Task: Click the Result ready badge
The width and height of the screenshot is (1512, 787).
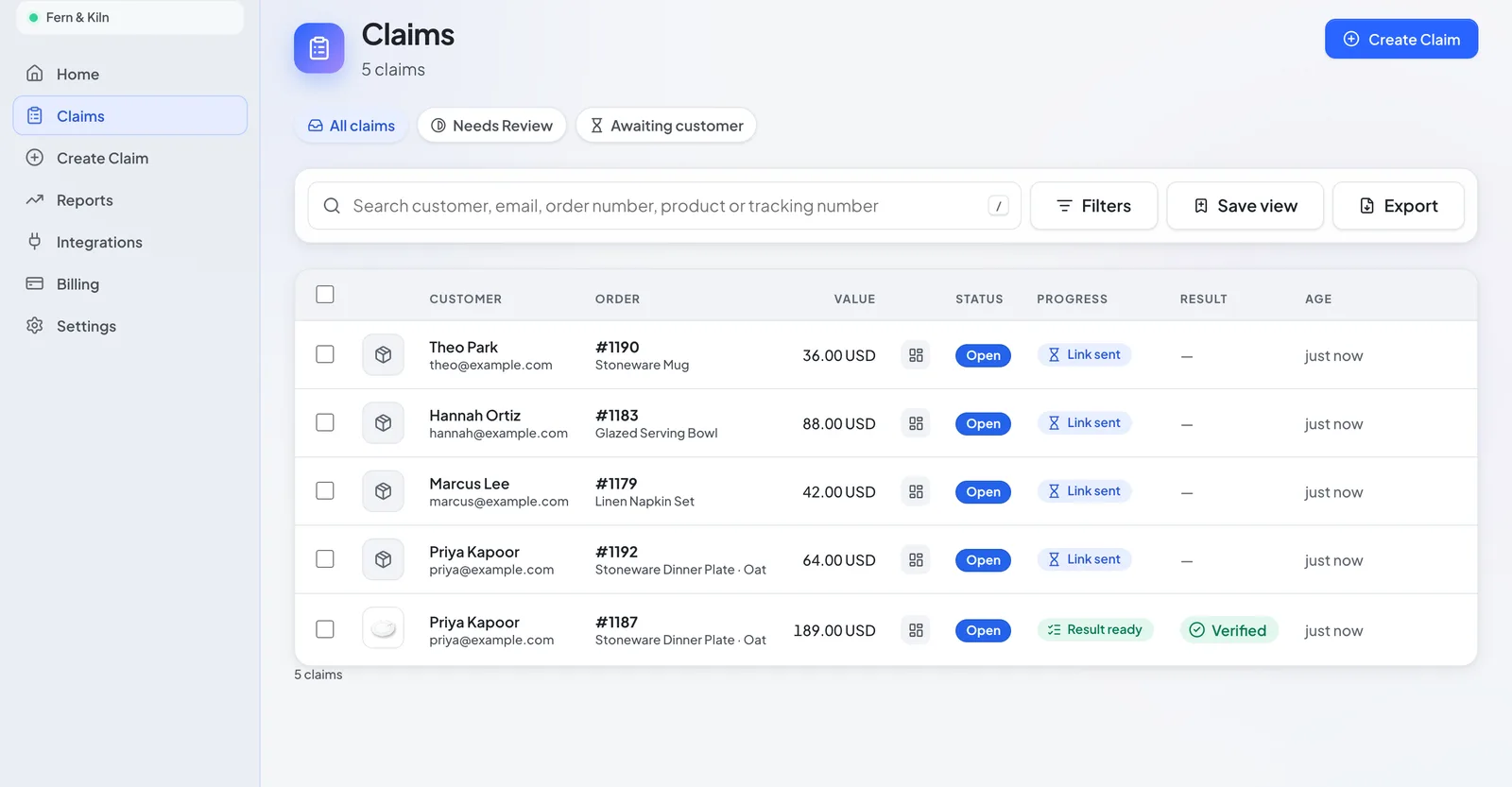Action: point(1095,629)
